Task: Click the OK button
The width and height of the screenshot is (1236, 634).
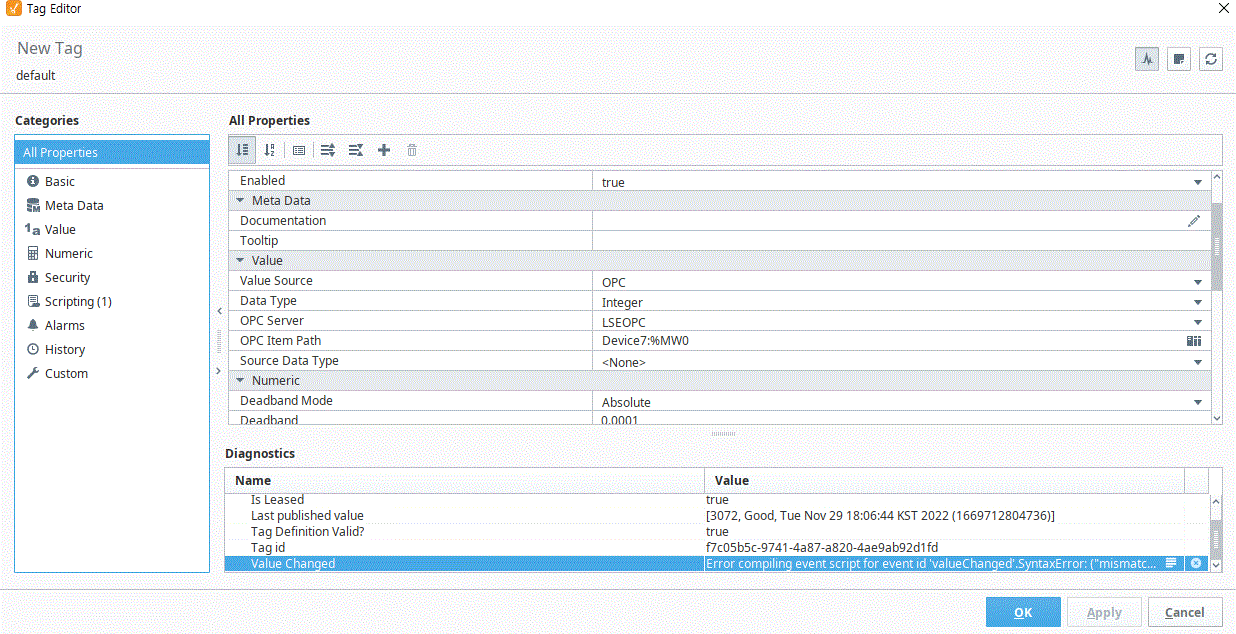Action: click(x=1023, y=611)
